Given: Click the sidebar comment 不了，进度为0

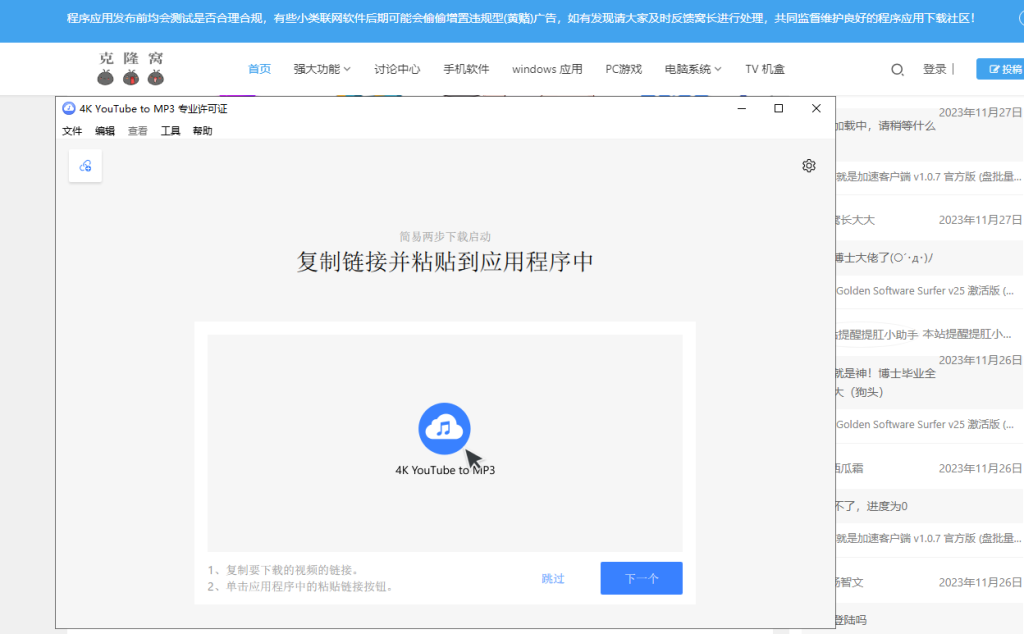Looking at the screenshot, I should point(872,506).
